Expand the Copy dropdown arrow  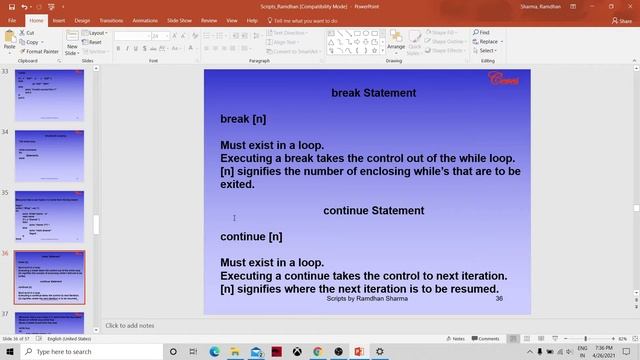click(42, 42)
